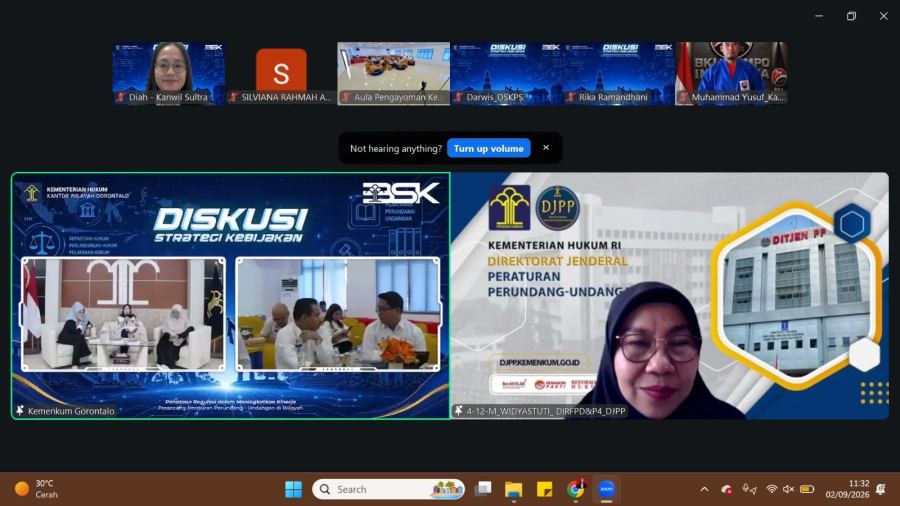Click the muted speaker volume tray icon
Image resolution: width=900 pixels, height=506 pixels.
tap(789, 489)
